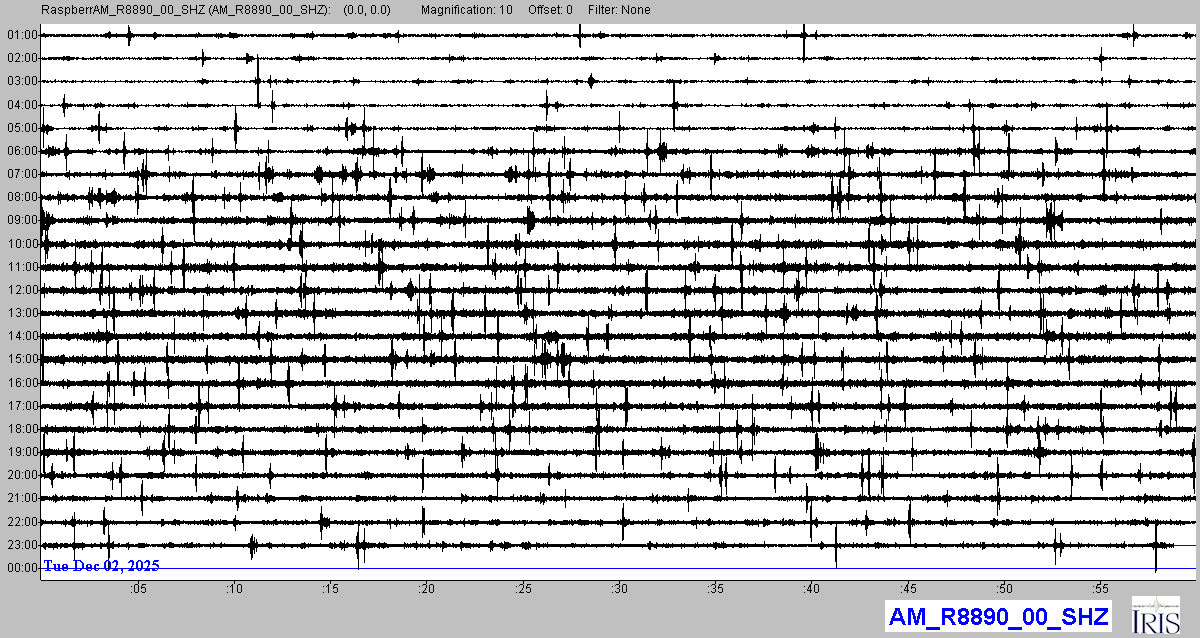Screen dimensions: 1200x638
Task: Select the 01:00 hour row label
Action: (x=22, y=35)
